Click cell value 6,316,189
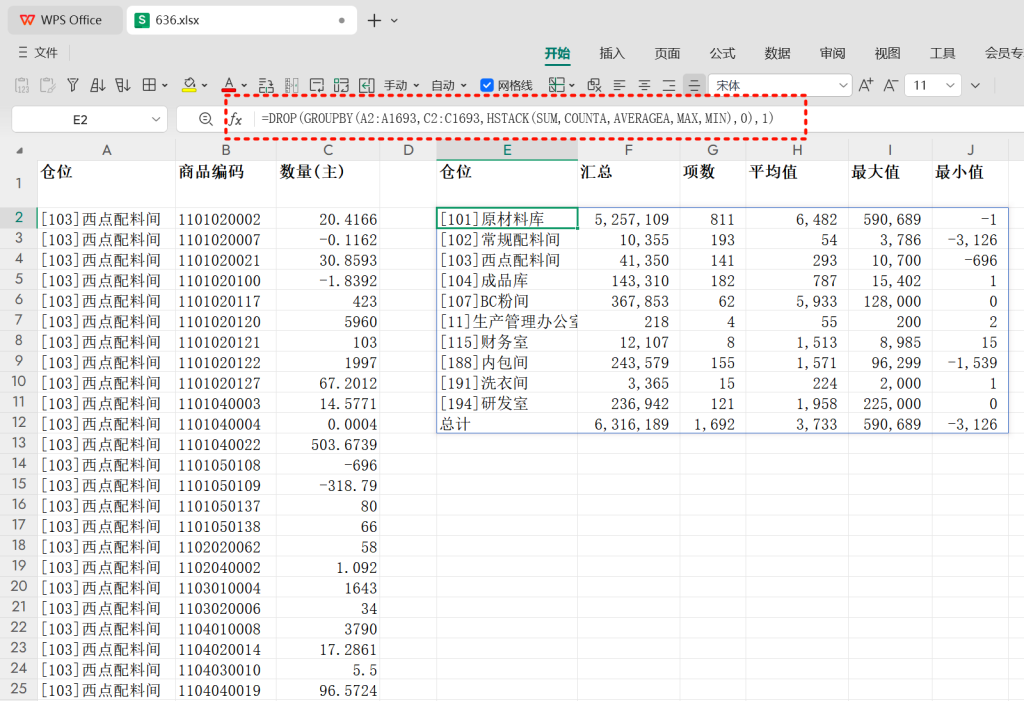 (x=628, y=424)
